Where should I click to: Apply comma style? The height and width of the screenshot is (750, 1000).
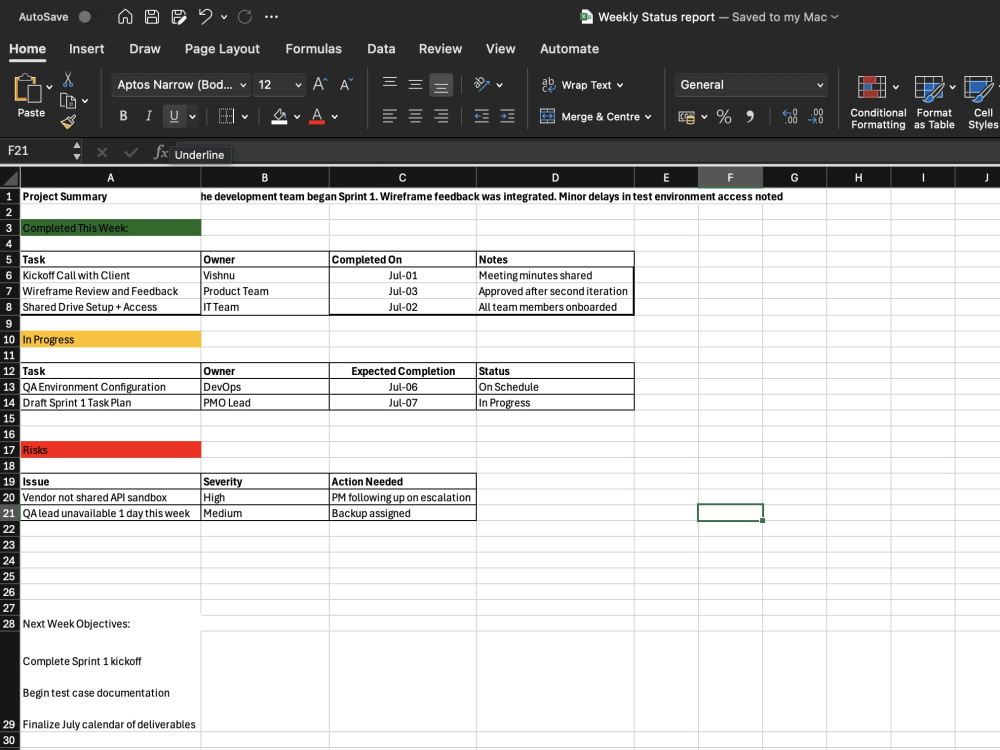[750, 117]
